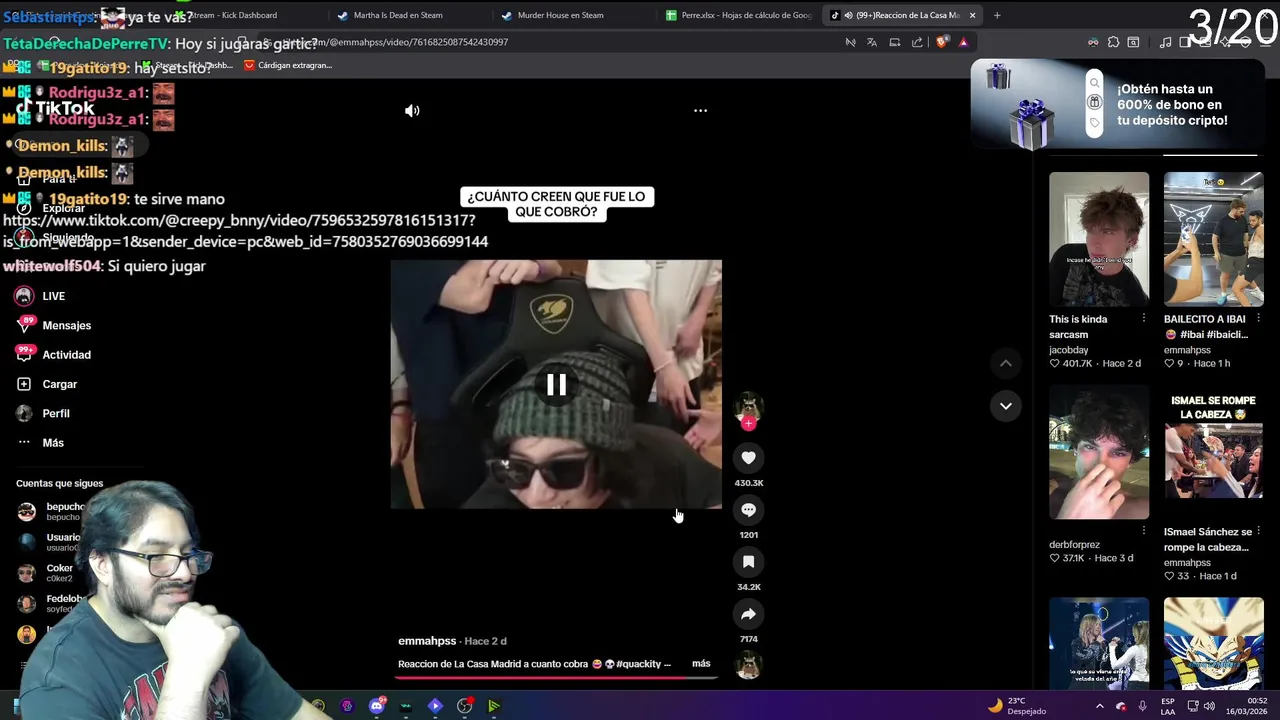Open LIVE in the TikTok sidebar

tap(53, 296)
